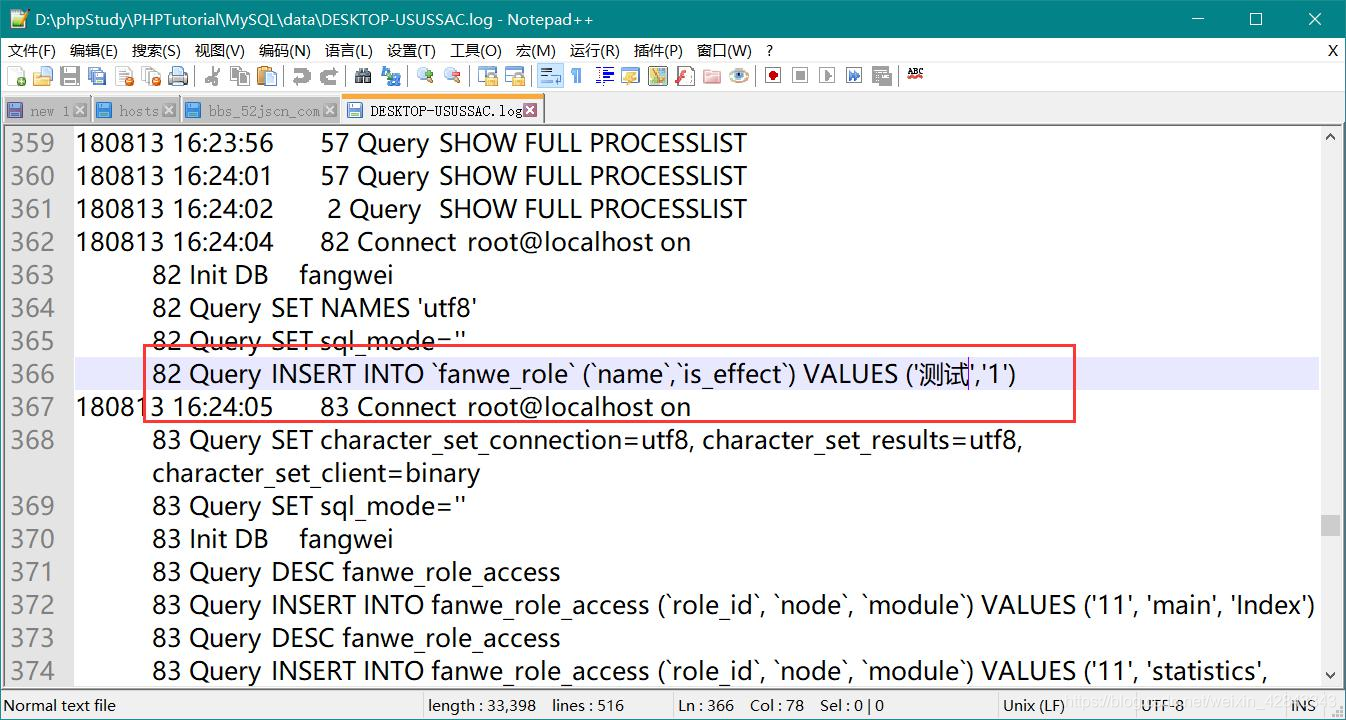The image size is (1346, 720).
Task: Open the 视图(V) menu
Action: point(219,50)
